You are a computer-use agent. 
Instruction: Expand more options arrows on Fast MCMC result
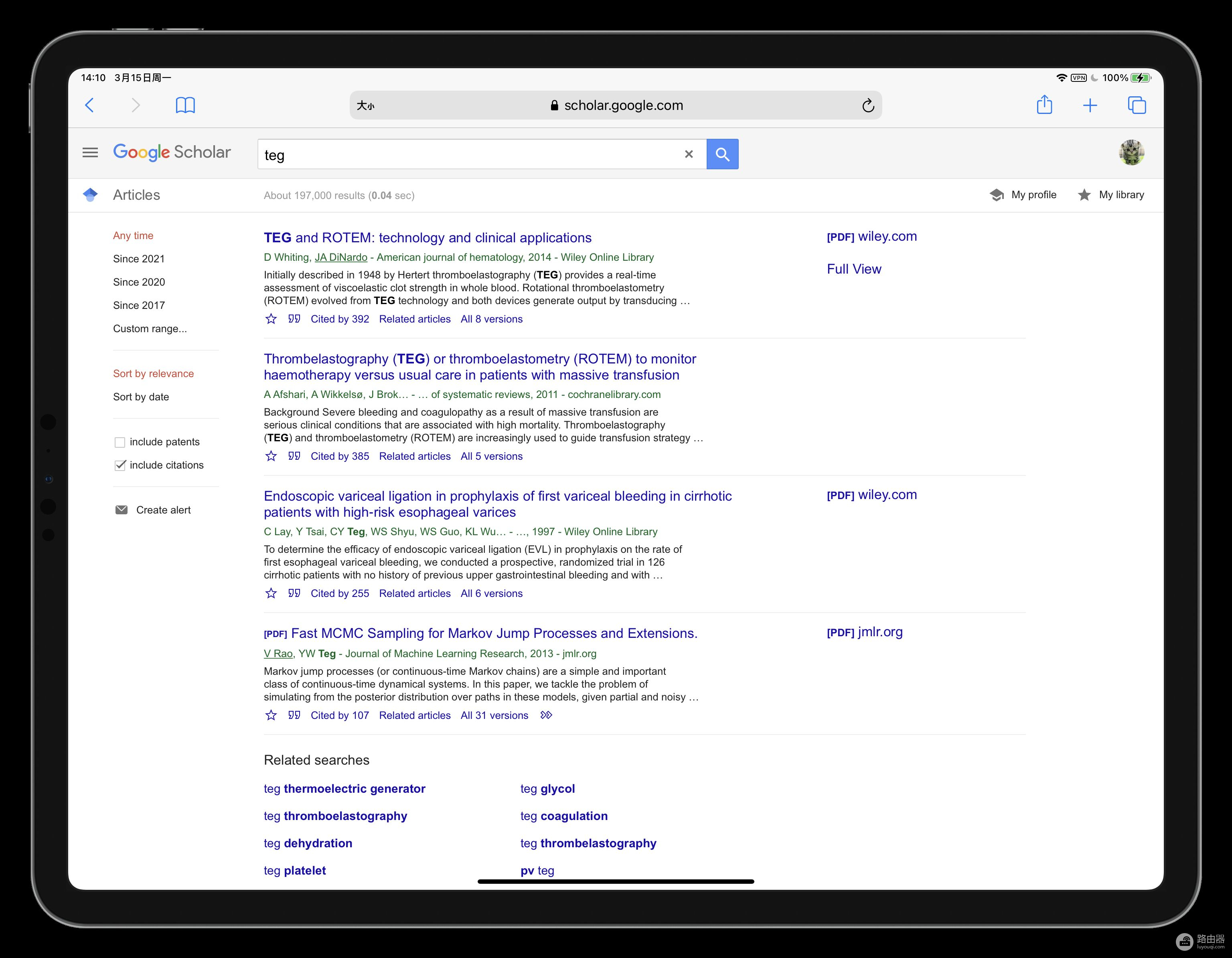pos(546,715)
